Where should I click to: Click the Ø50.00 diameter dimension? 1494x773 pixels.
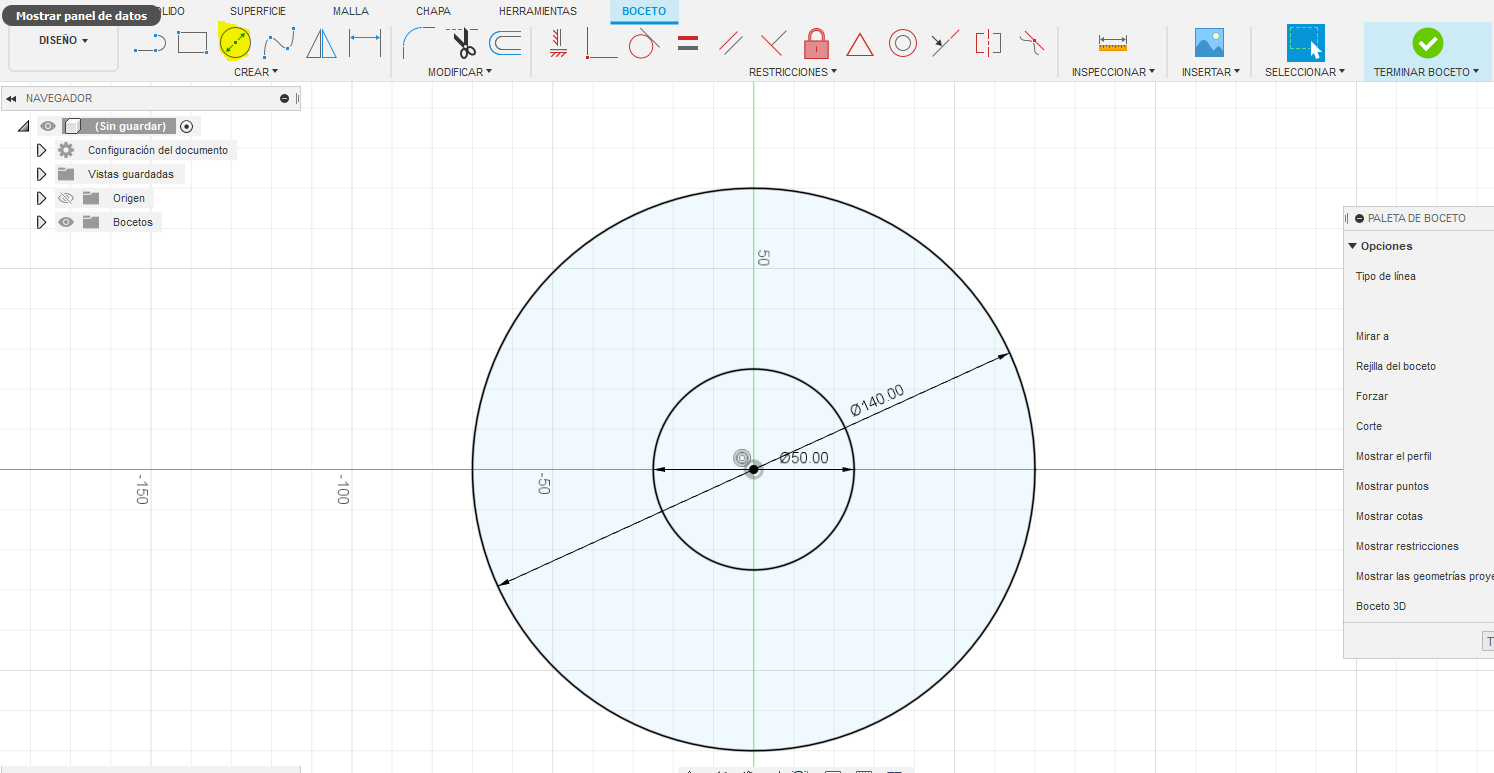(x=804, y=458)
